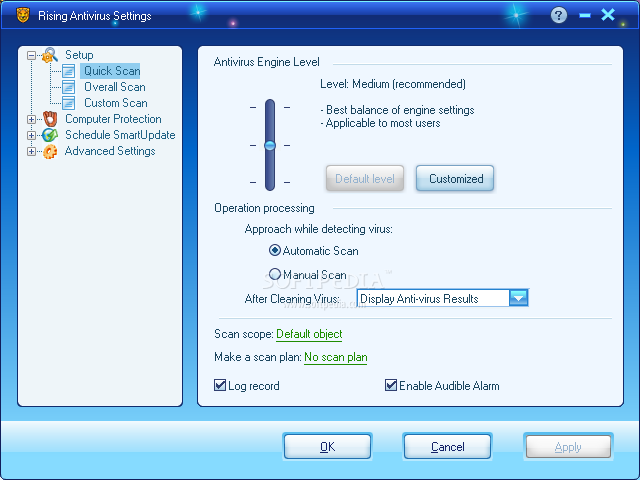Click the Overall Scan page icon
This screenshot has width=640, height=480.
point(69,87)
